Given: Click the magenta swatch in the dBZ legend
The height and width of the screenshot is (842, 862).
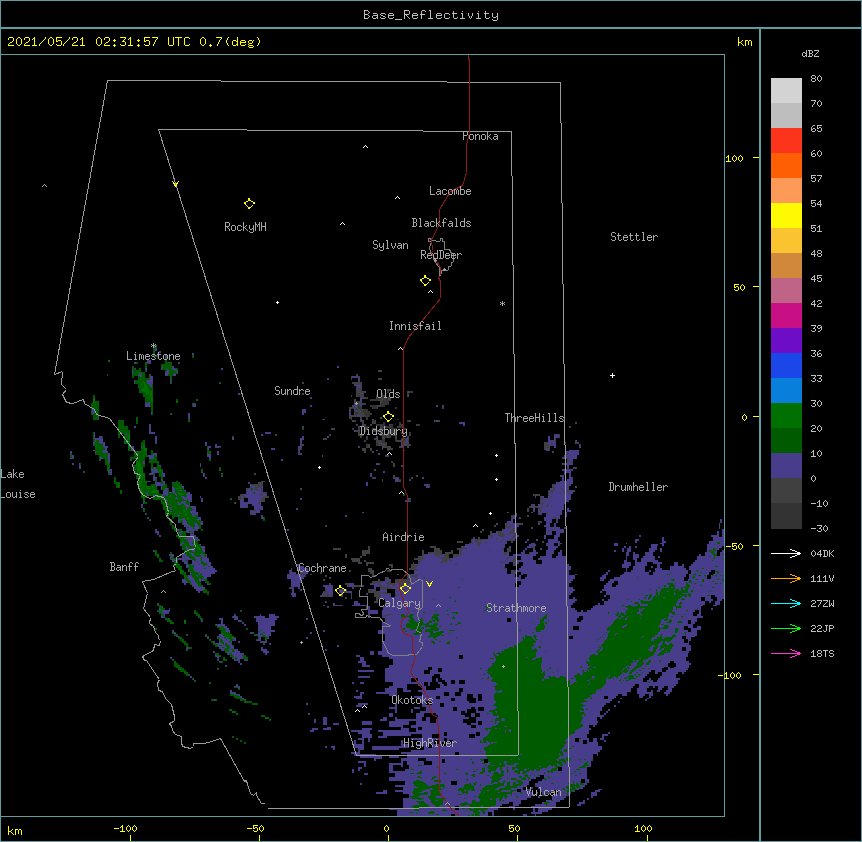Looking at the screenshot, I should [x=786, y=315].
